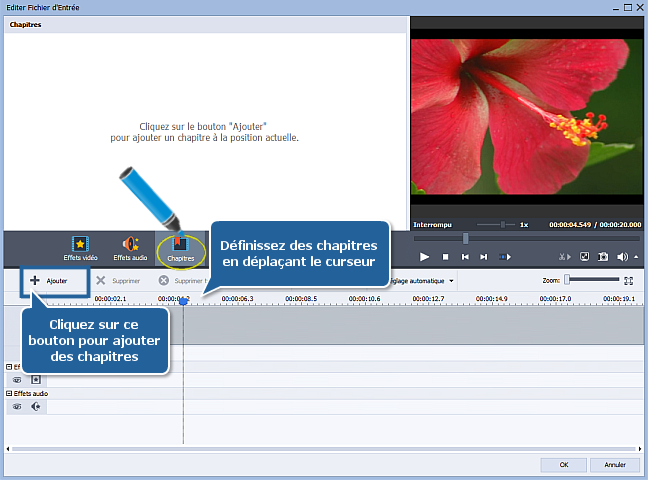Click the play-selection icon
The image size is (650, 480).
pyautogui.click(x=504, y=257)
